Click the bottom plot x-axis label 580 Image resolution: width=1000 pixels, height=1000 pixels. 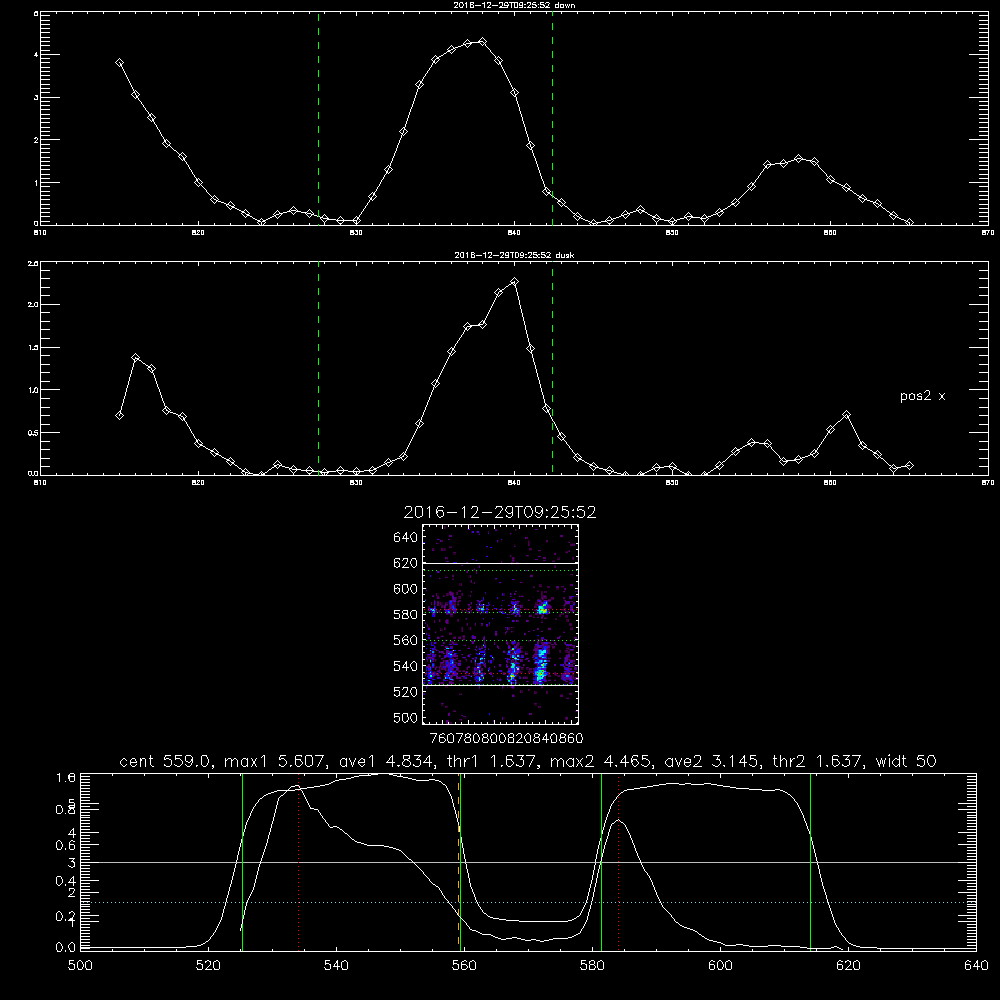592,966
